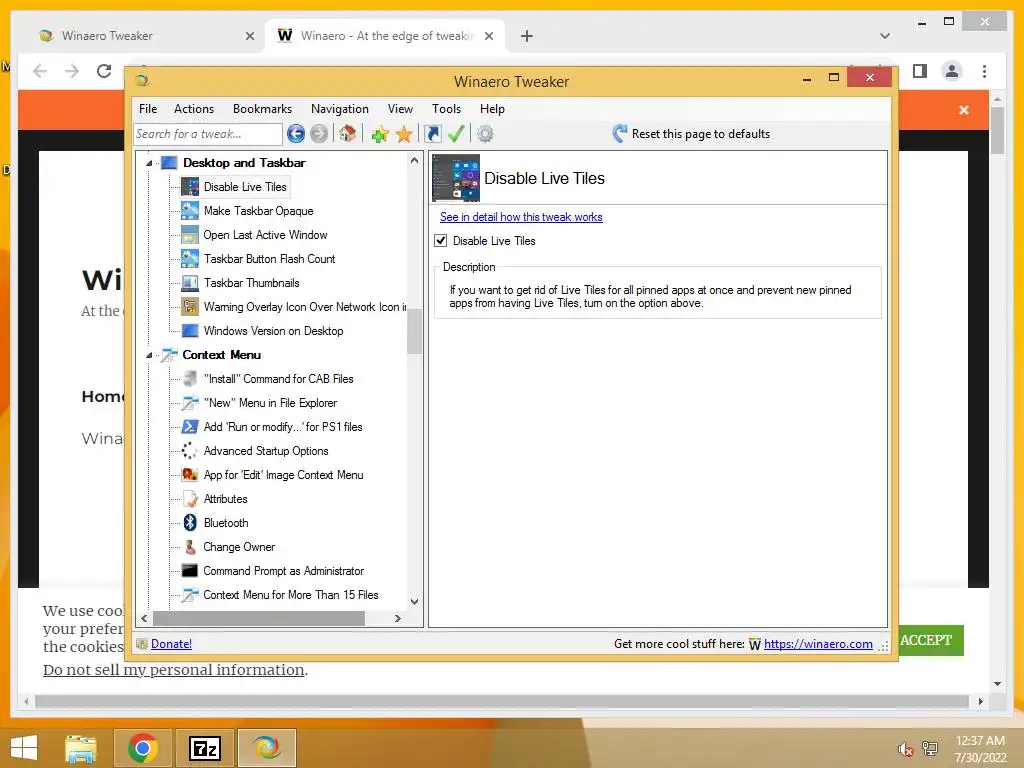Click the Search for a tweak field

pos(208,134)
